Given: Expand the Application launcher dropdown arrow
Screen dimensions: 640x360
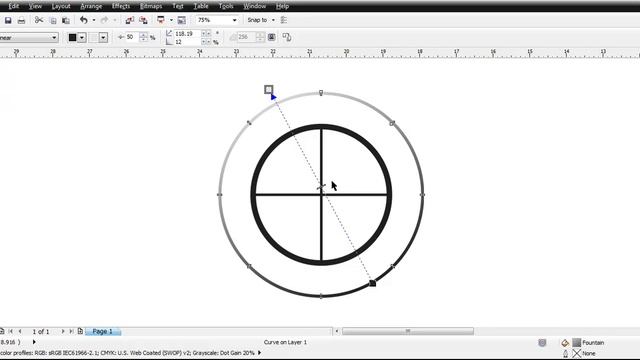Looking at the screenshot, I should pos(171,20).
